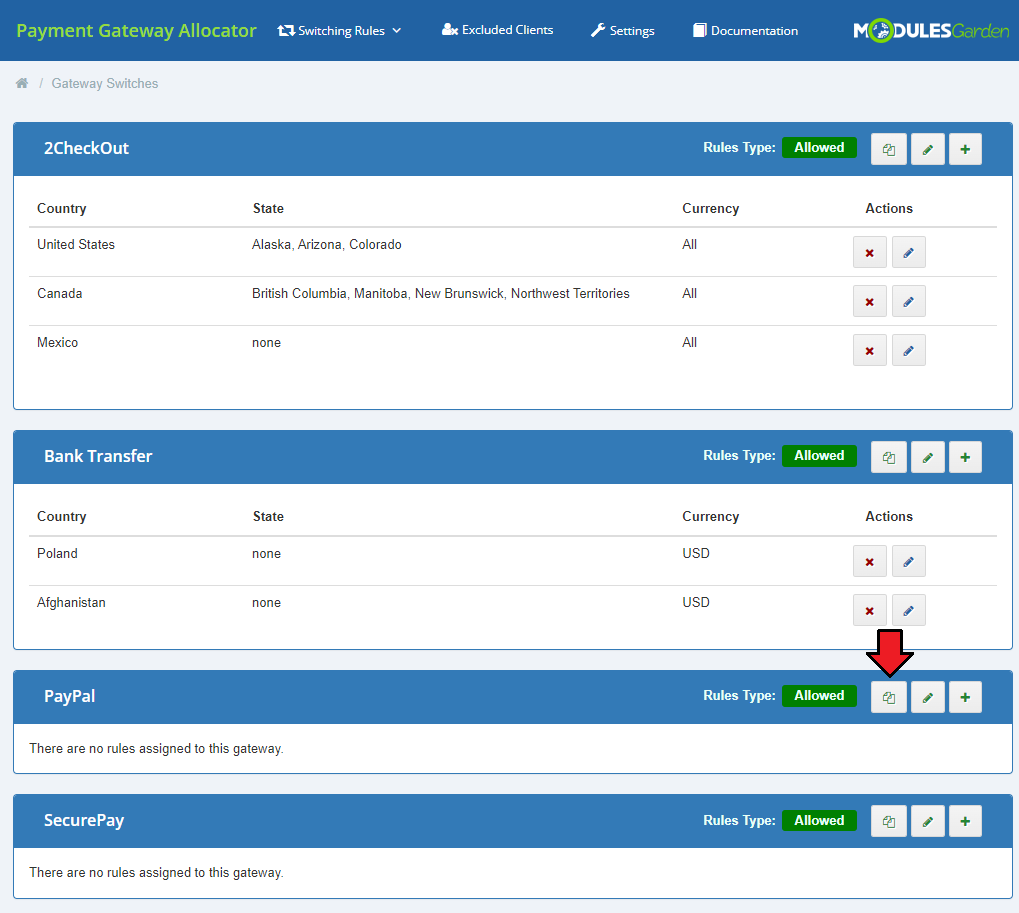Screen dimensions: 1019x913
Task: Click the Payment Gateway Allocator title
Action: tap(136, 31)
